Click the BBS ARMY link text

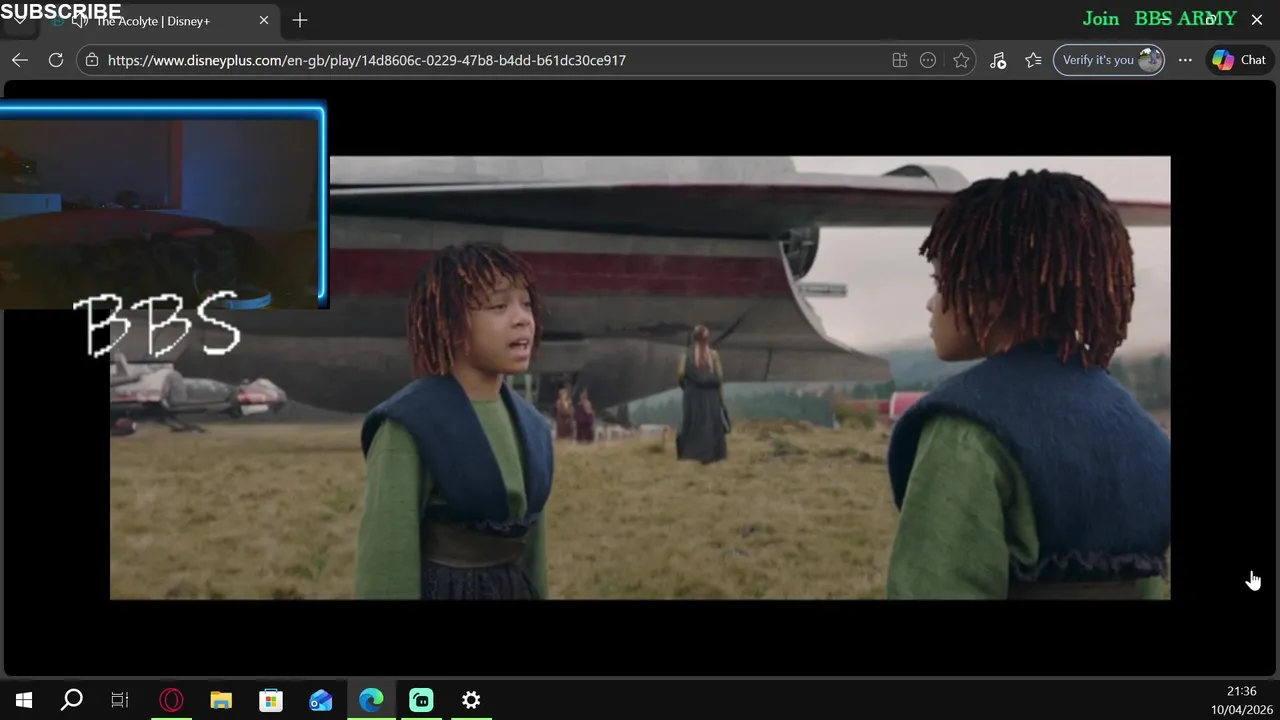pyautogui.click(x=1186, y=18)
